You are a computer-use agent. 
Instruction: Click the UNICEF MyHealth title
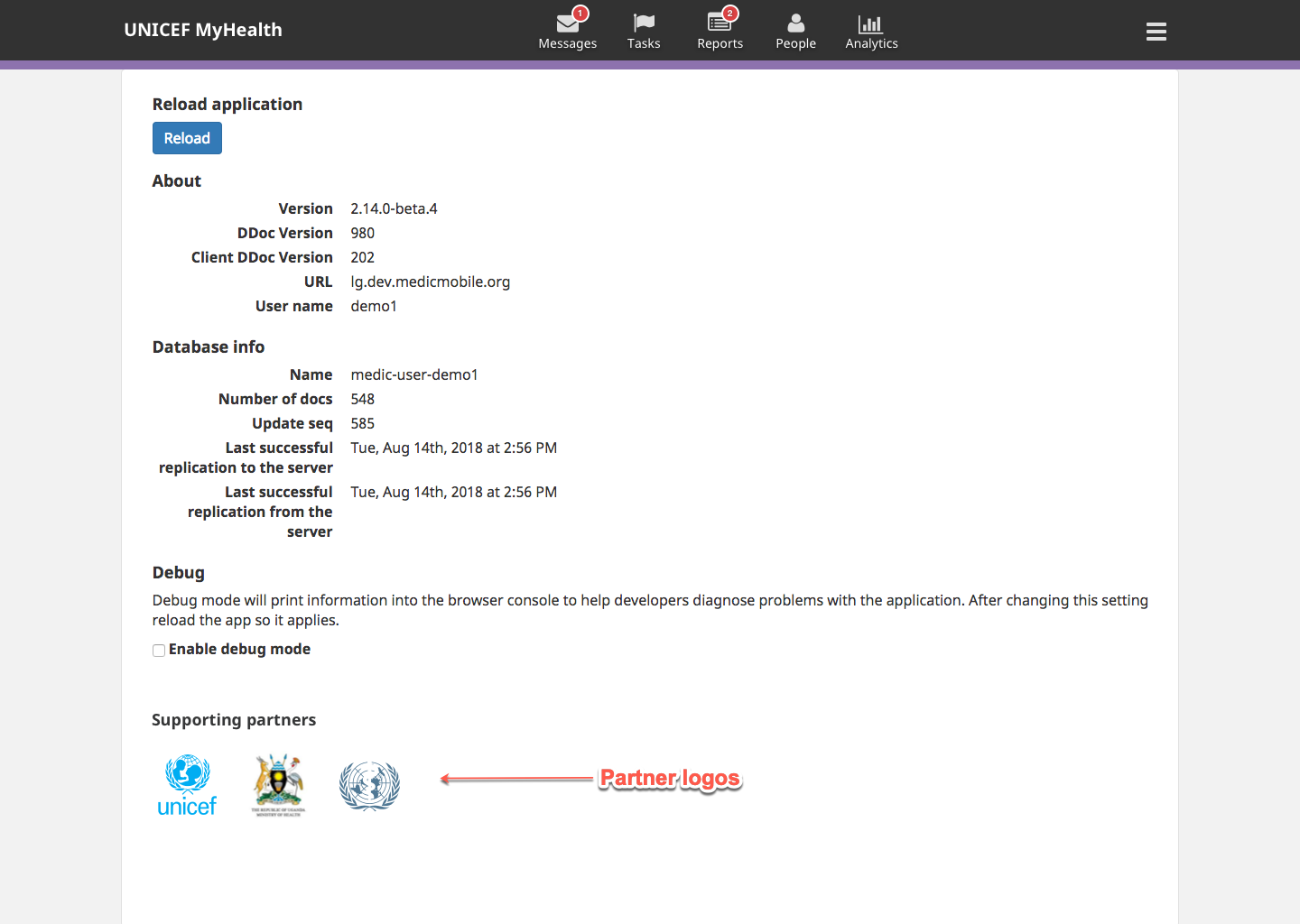pos(203,30)
